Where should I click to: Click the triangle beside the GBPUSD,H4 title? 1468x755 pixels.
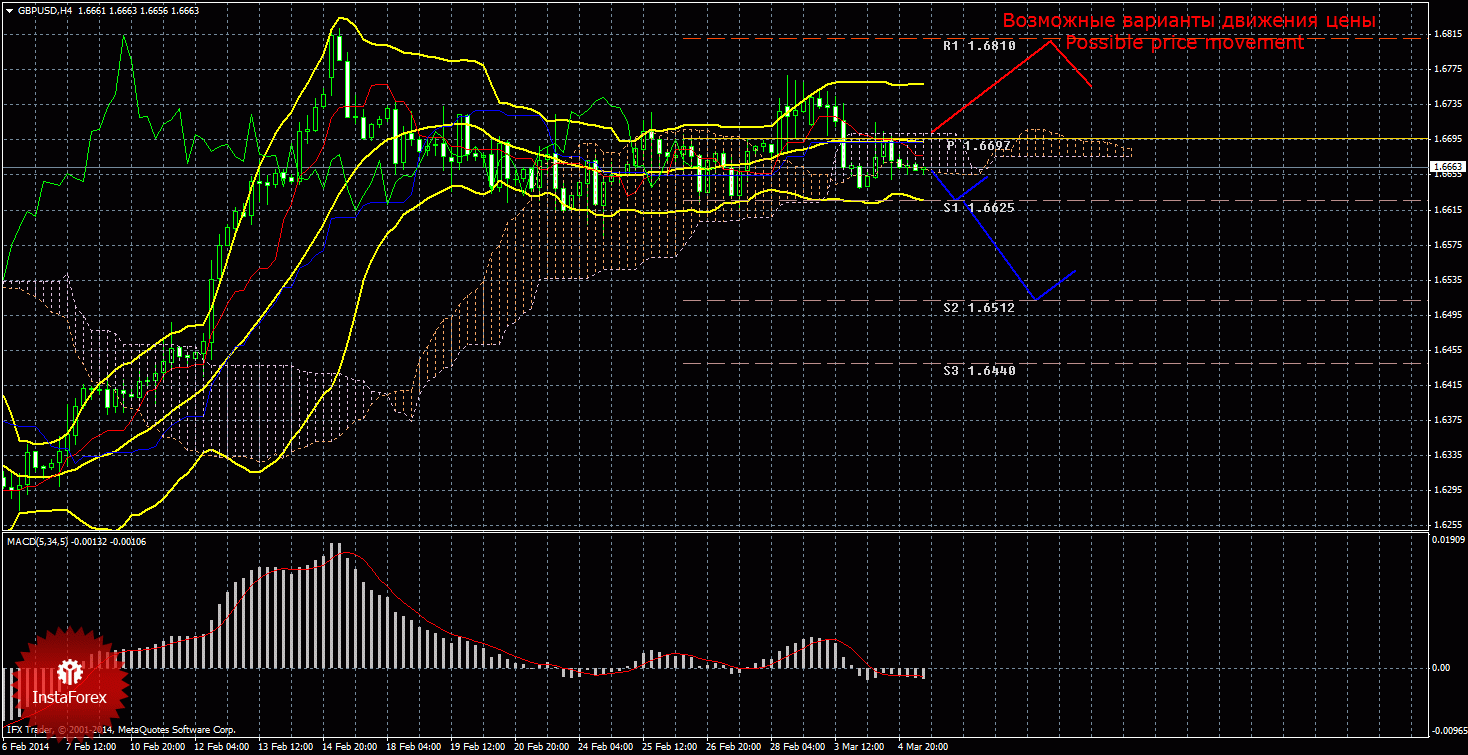(x=9, y=10)
